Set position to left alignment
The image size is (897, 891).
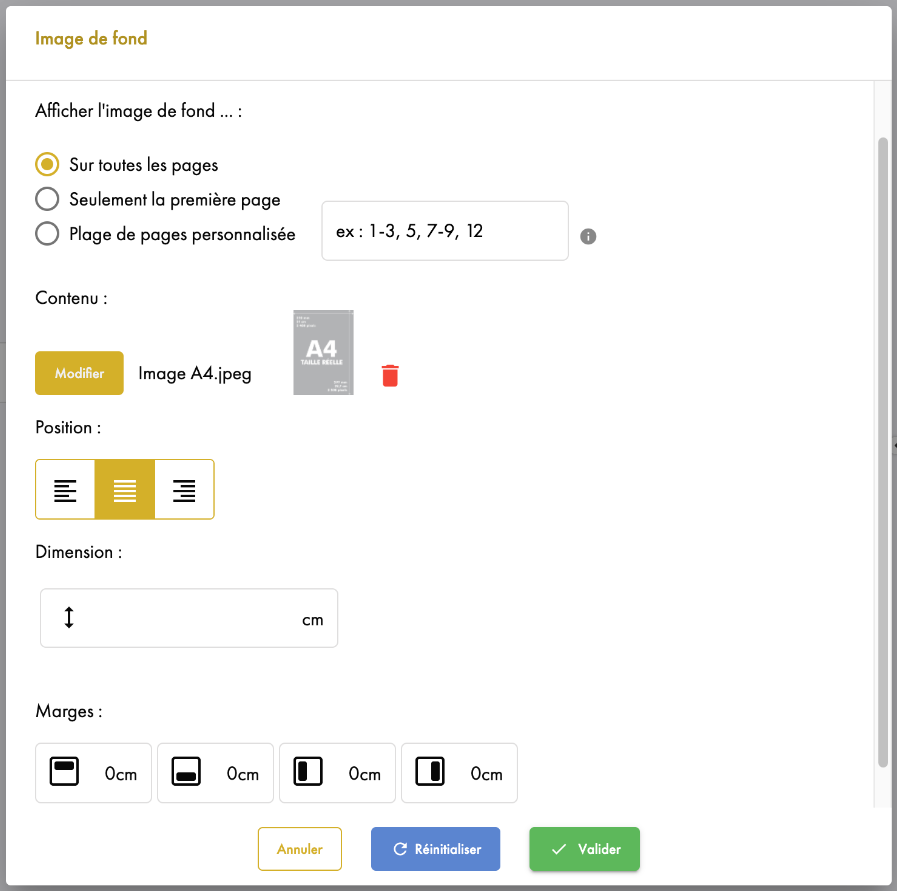(x=65, y=490)
